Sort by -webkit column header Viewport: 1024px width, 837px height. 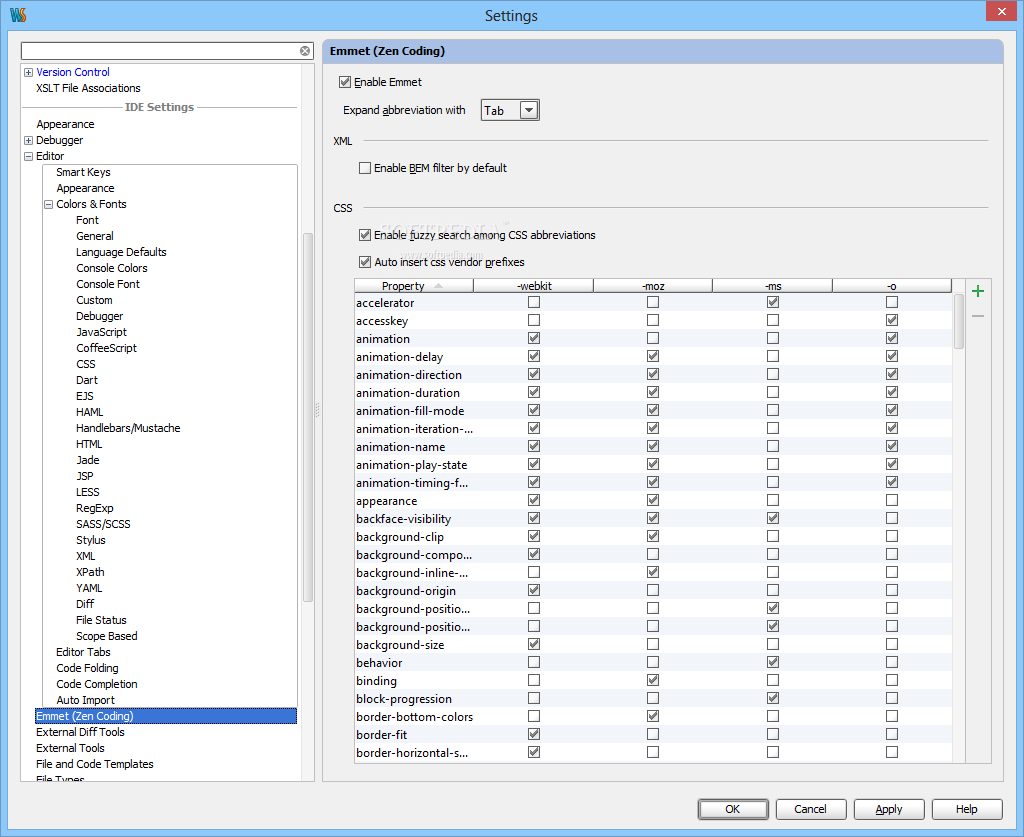534,286
